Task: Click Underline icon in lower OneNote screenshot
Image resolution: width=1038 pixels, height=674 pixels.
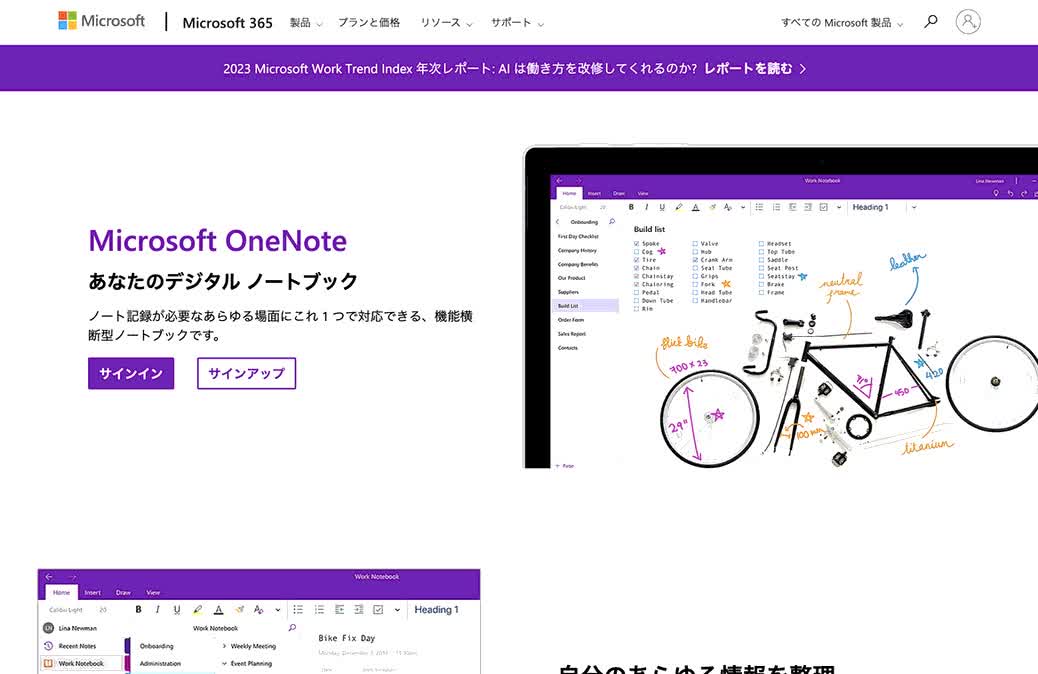Action: point(177,609)
